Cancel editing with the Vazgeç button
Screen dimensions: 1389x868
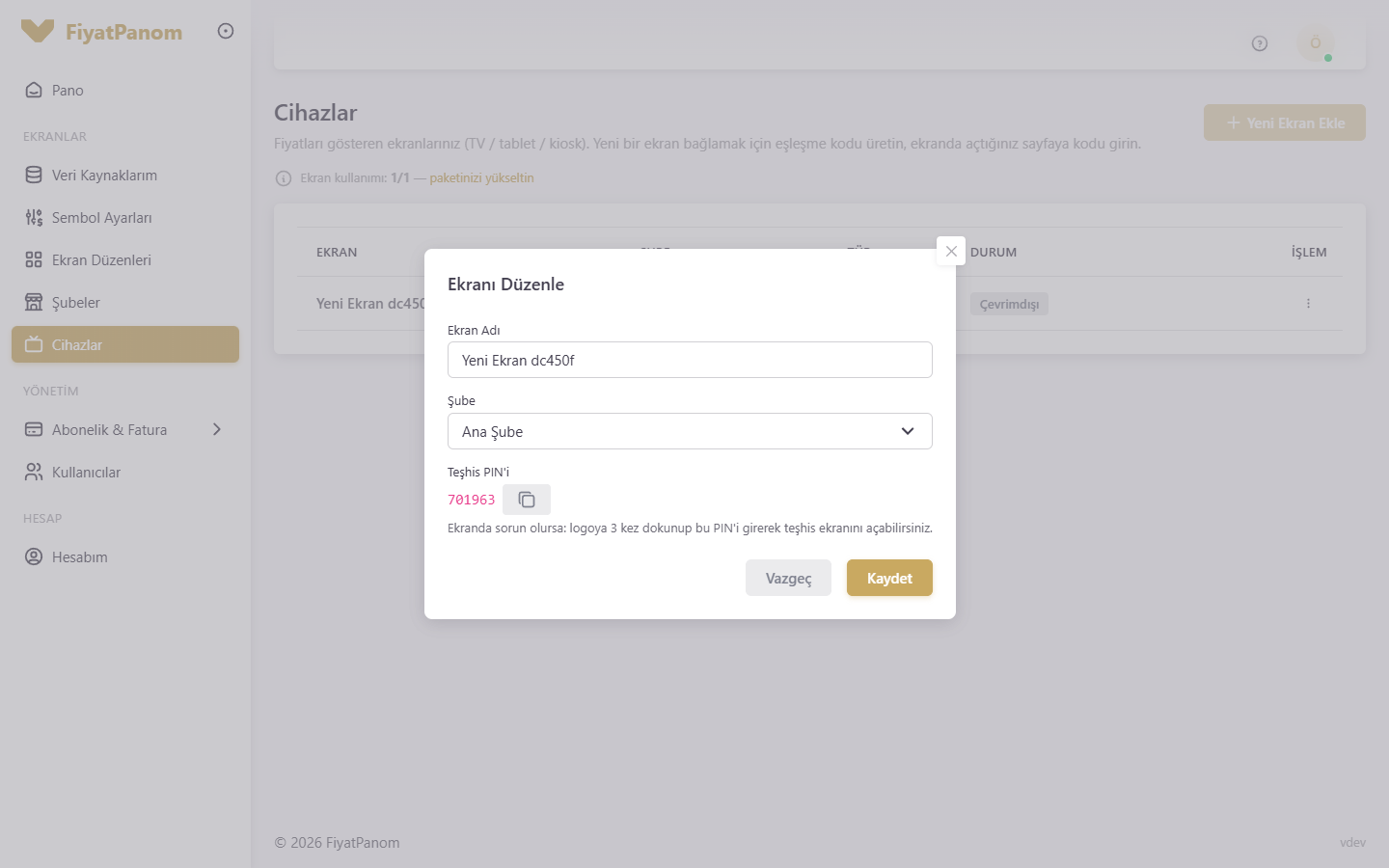[788, 578]
